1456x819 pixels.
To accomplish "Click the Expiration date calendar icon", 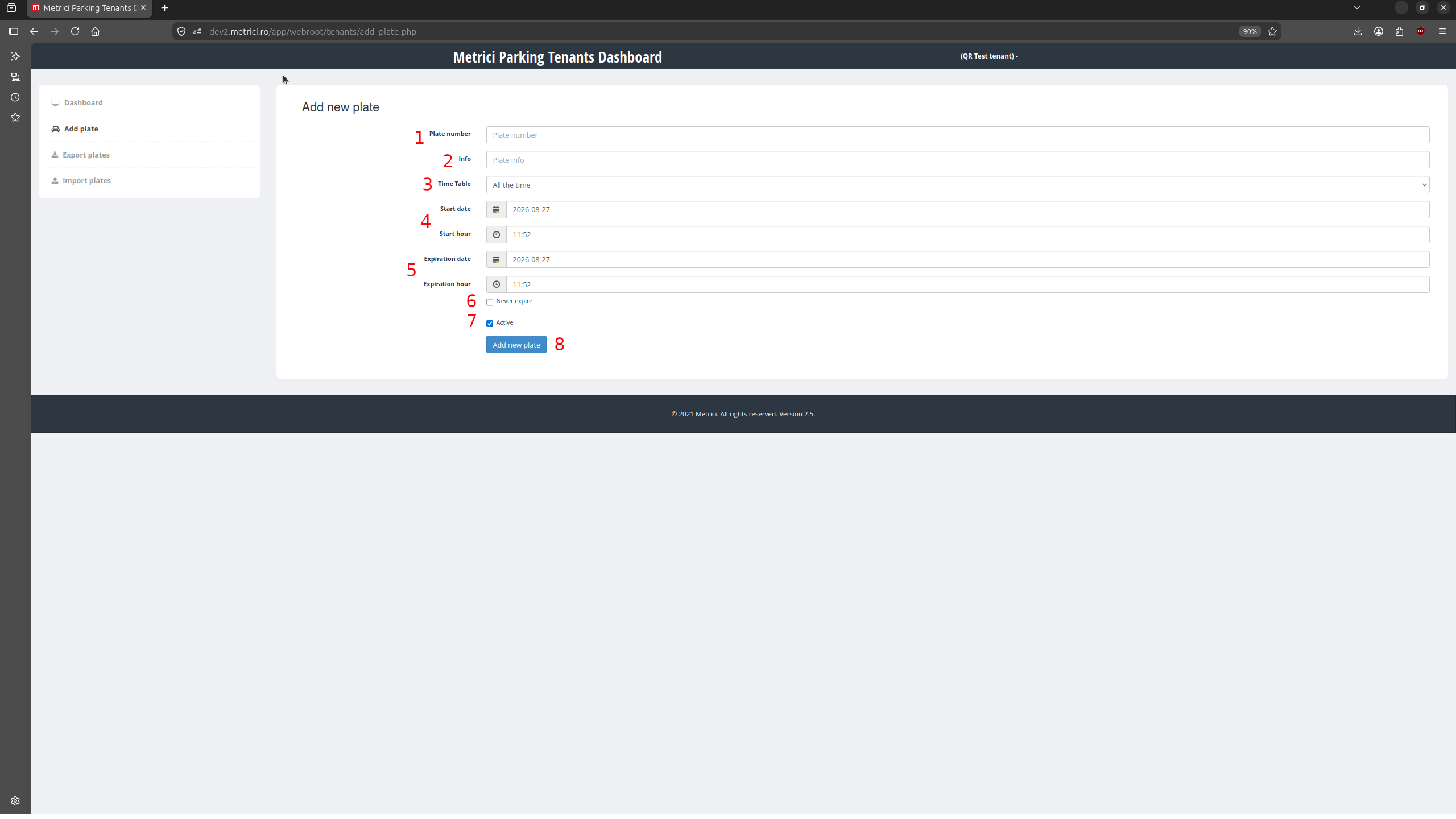I will coord(496,260).
